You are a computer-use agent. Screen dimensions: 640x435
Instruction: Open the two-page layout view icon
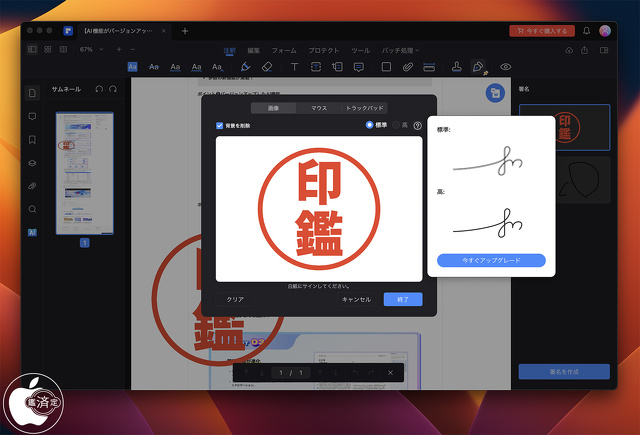(x=63, y=49)
